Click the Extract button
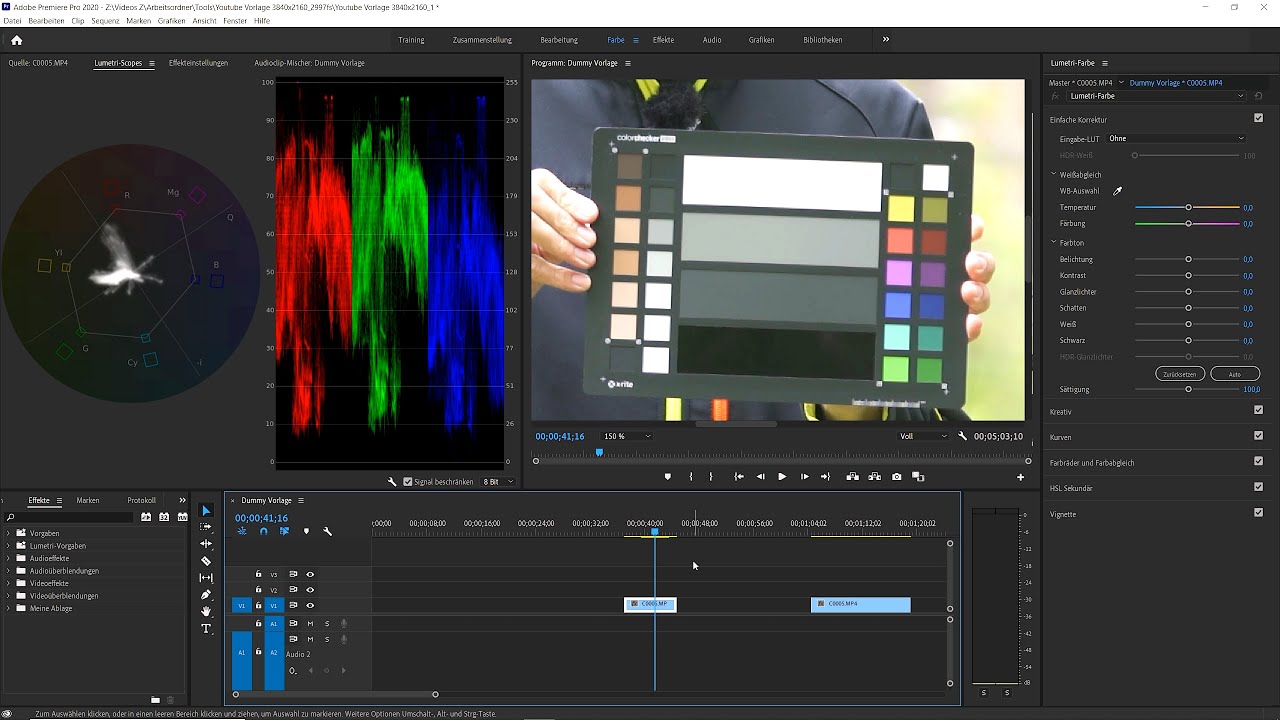Screen dimensions: 1280x720 874,477
